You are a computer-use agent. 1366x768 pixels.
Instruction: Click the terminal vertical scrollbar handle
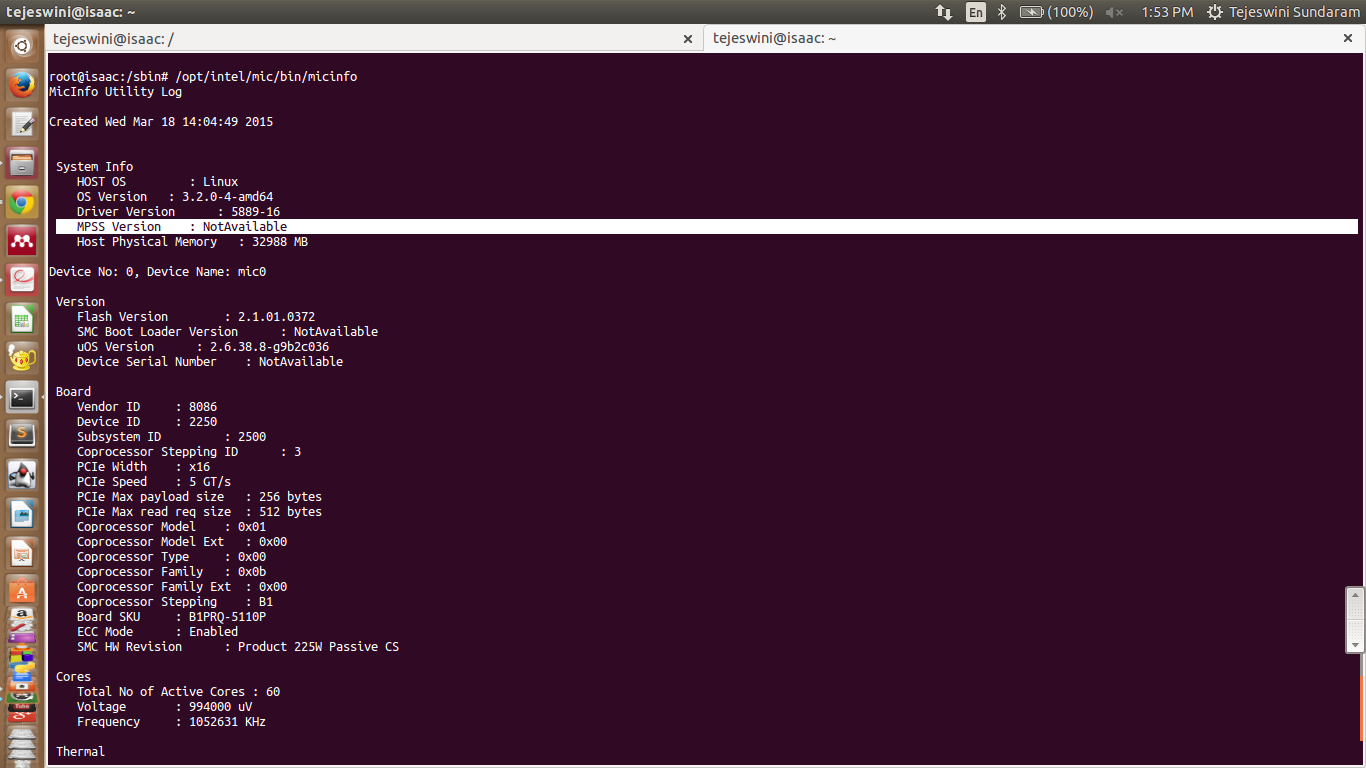(x=1355, y=620)
